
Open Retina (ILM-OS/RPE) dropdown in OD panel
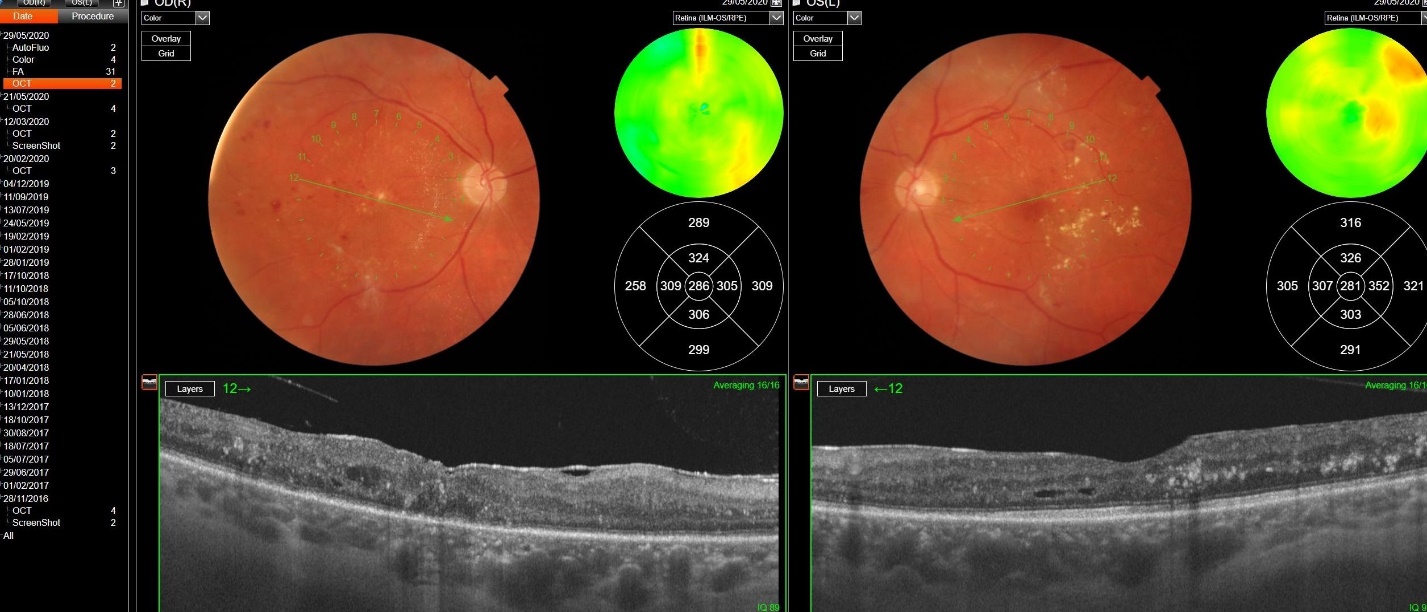pyautogui.click(x=728, y=18)
